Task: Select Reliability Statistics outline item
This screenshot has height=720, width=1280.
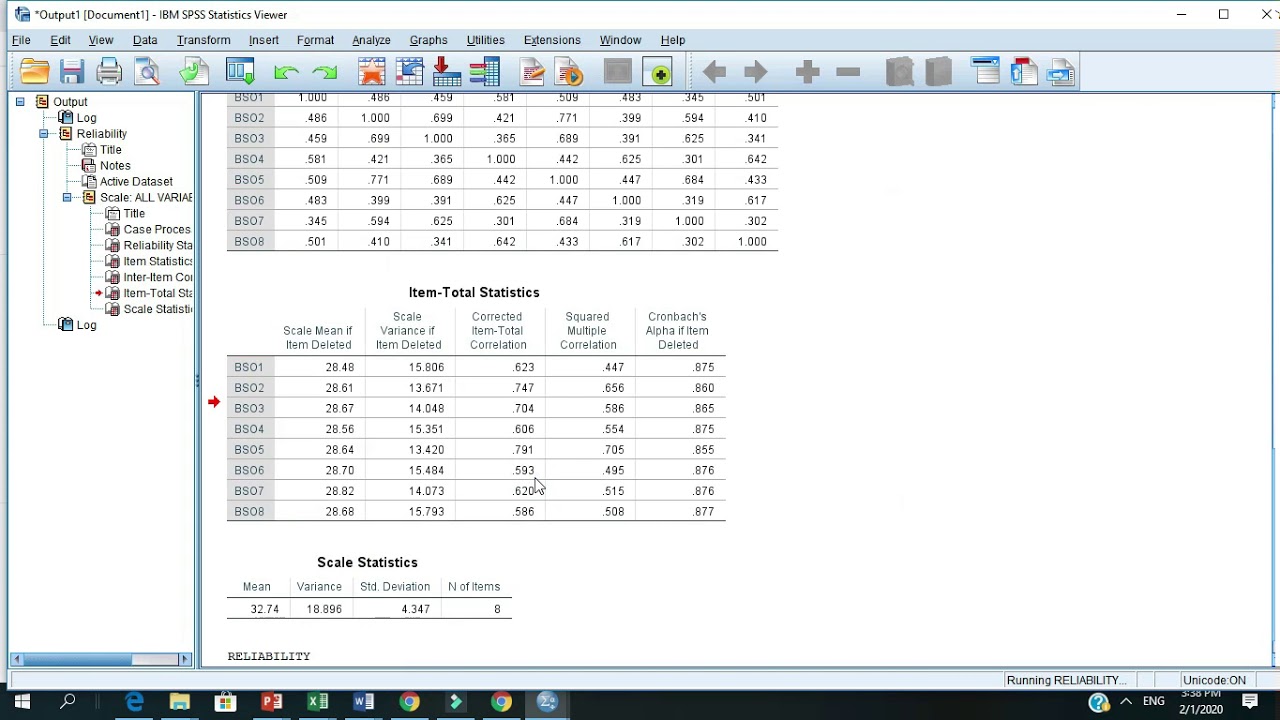Action: click(x=157, y=246)
